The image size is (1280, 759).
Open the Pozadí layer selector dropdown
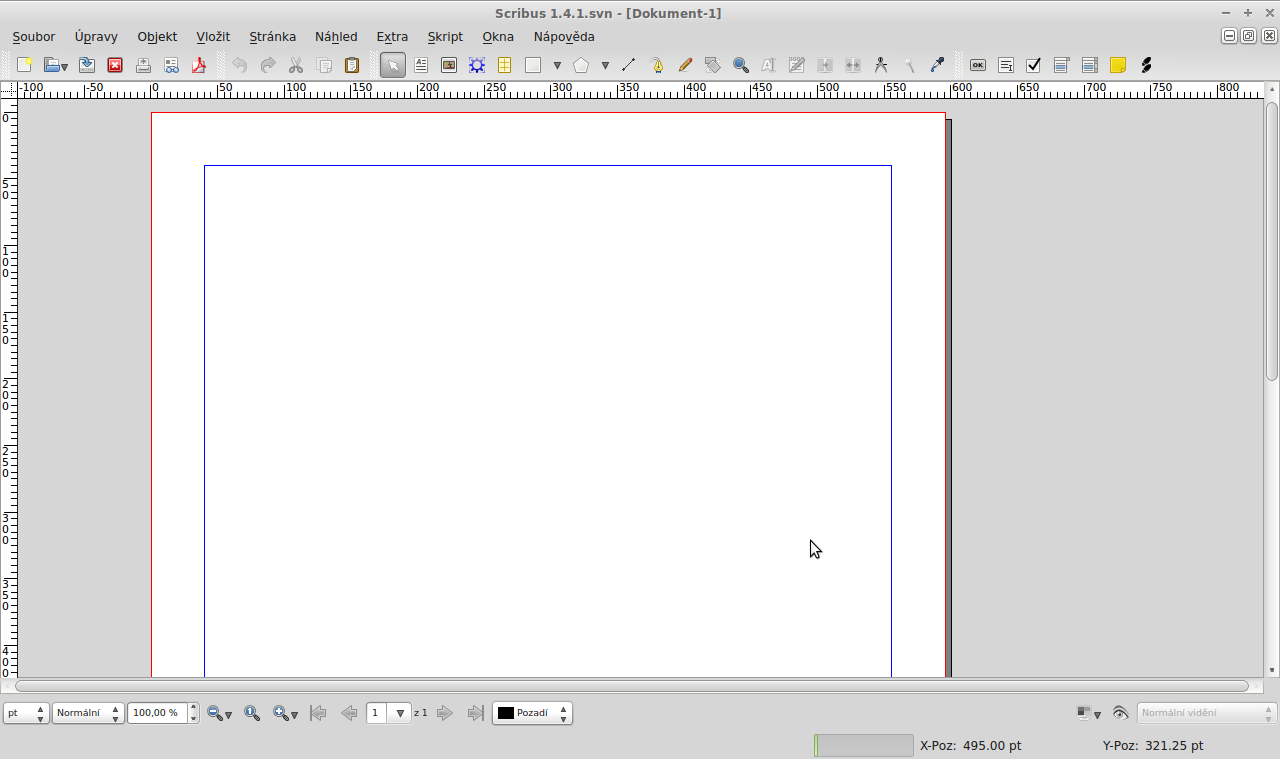coord(532,713)
